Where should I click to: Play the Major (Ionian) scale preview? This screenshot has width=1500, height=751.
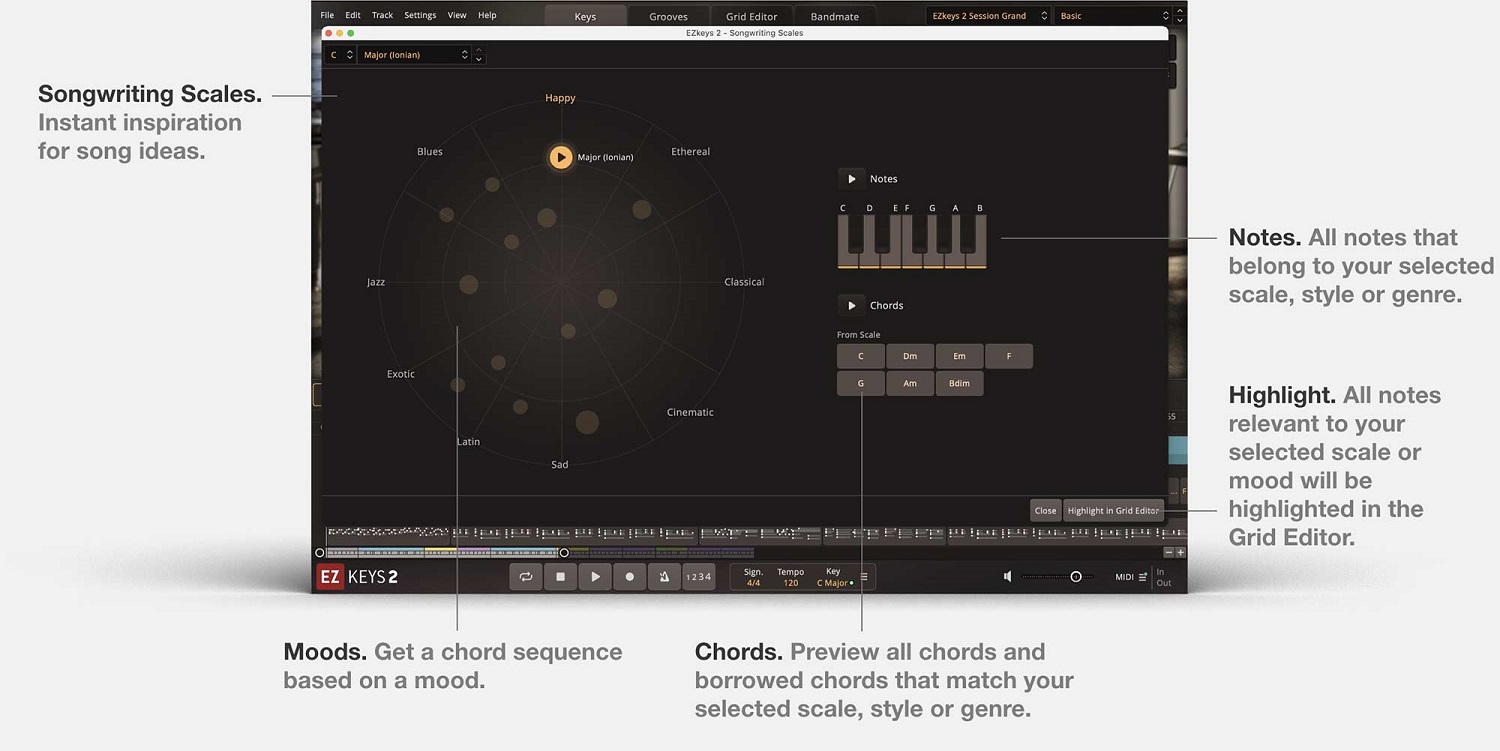click(561, 157)
